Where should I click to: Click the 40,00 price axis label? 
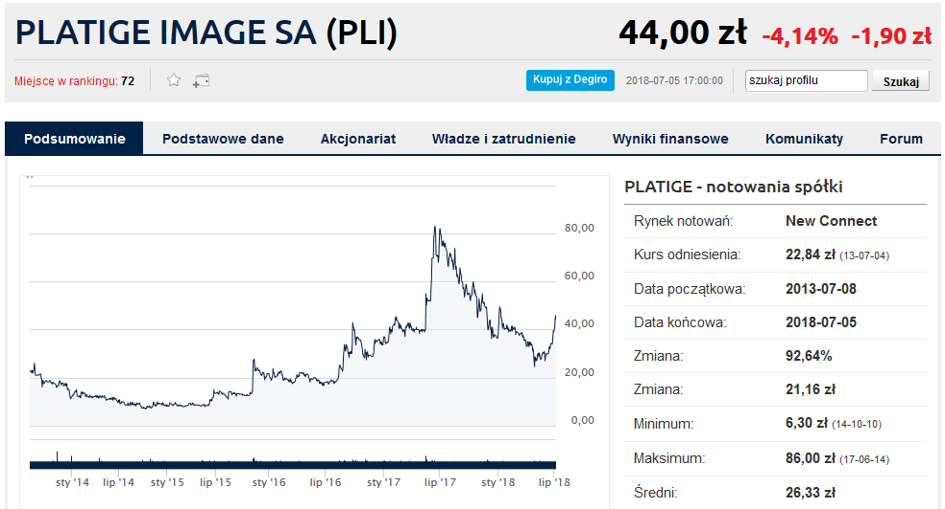pyautogui.click(x=579, y=323)
